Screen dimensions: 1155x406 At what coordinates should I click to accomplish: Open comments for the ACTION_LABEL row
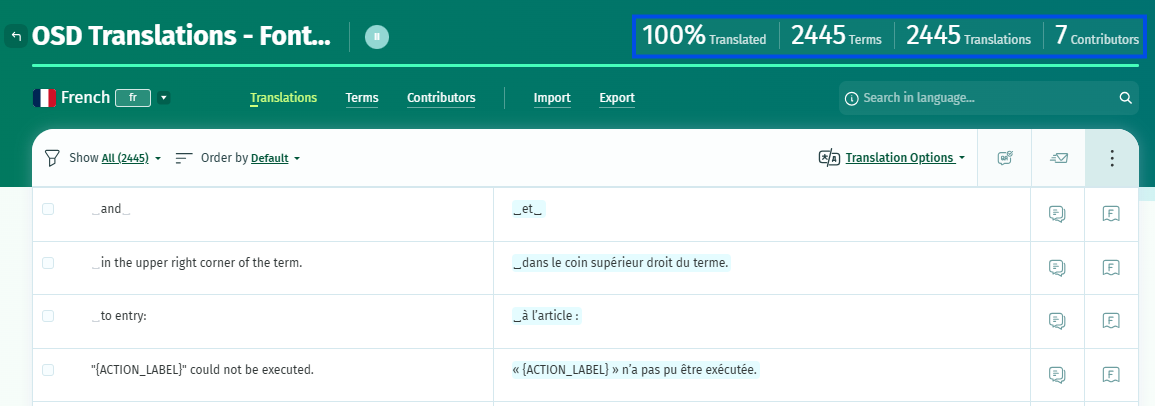[1057, 374]
